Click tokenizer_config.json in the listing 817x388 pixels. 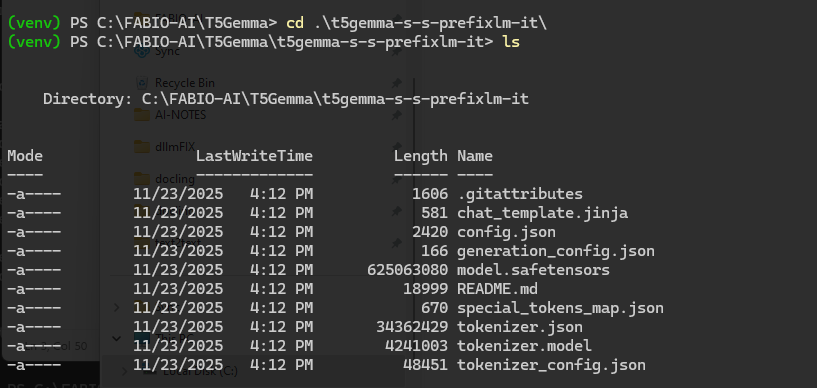click(551, 365)
